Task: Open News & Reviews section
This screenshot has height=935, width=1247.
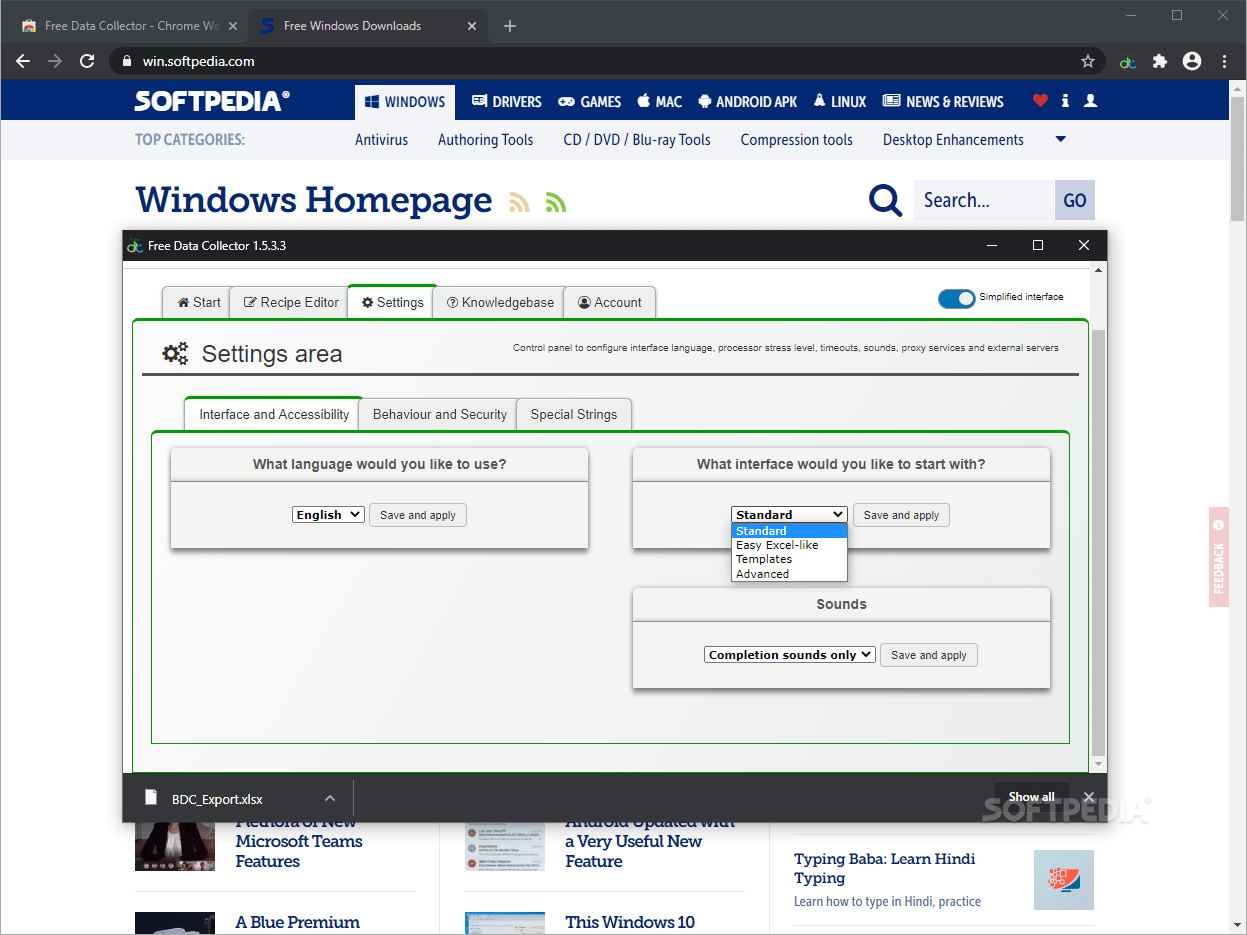Action: point(943,102)
